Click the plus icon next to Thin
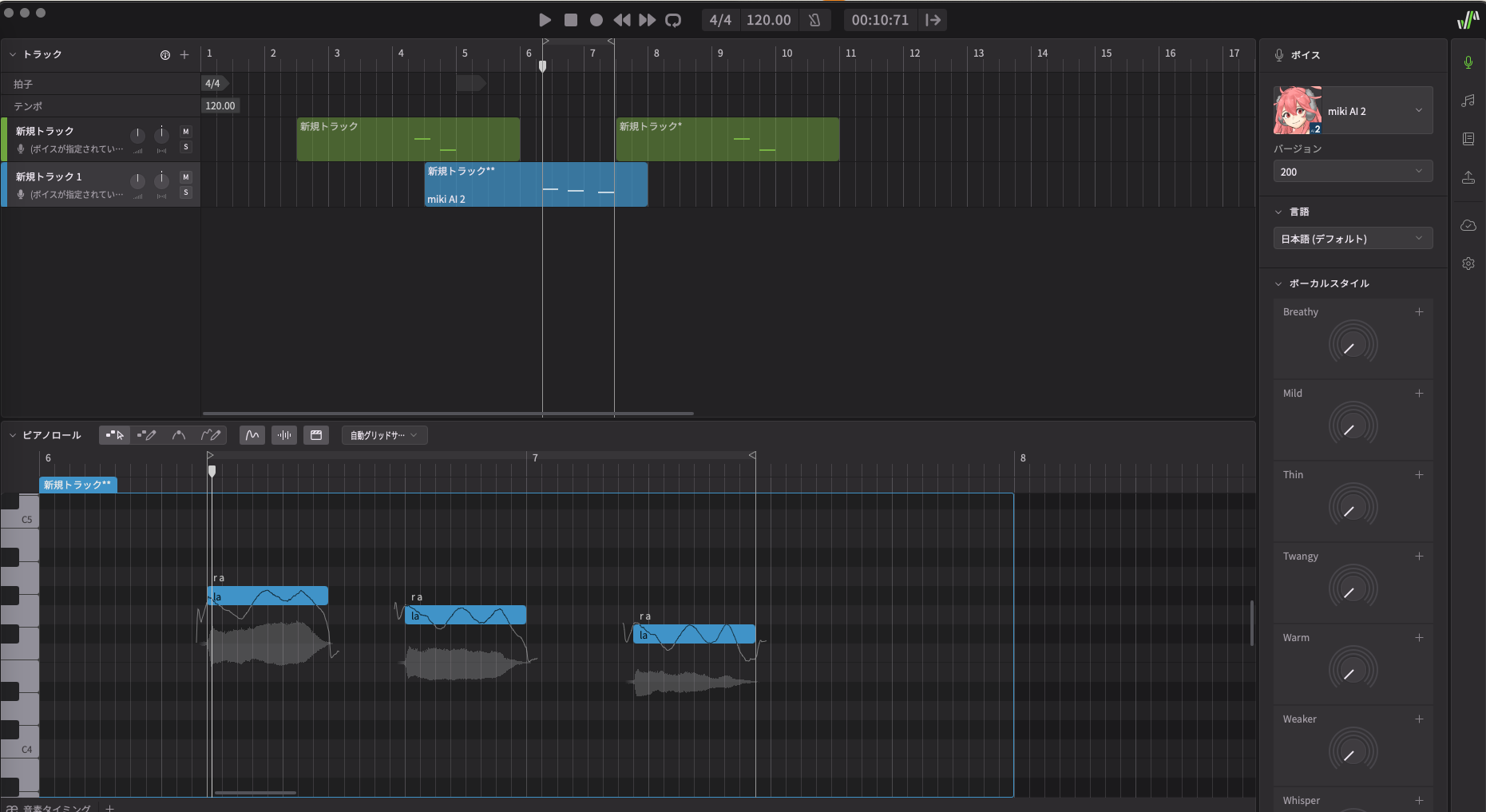 (x=1419, y=475)
